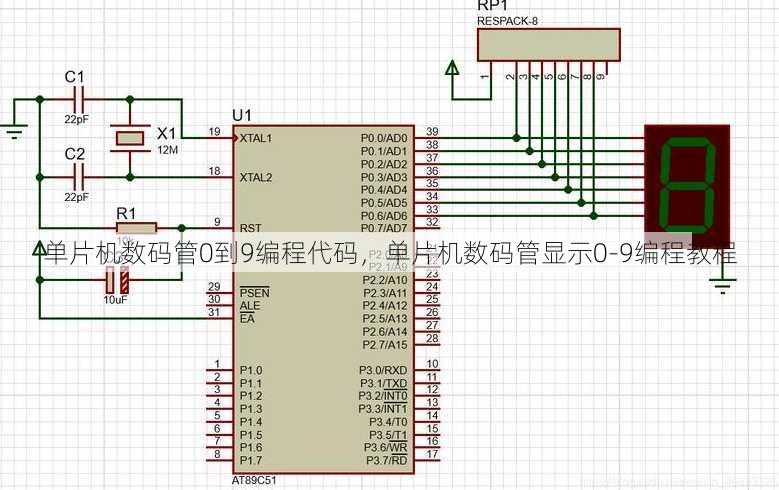
Task: Click the RP1 reference label
Action: click(x=493, y=5)
